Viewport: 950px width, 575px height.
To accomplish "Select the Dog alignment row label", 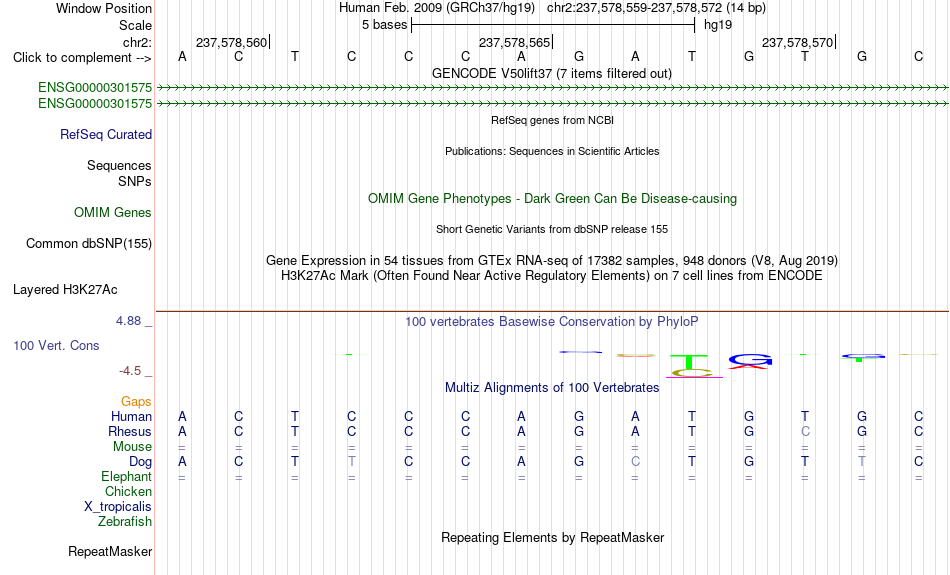I will (141, 462).
